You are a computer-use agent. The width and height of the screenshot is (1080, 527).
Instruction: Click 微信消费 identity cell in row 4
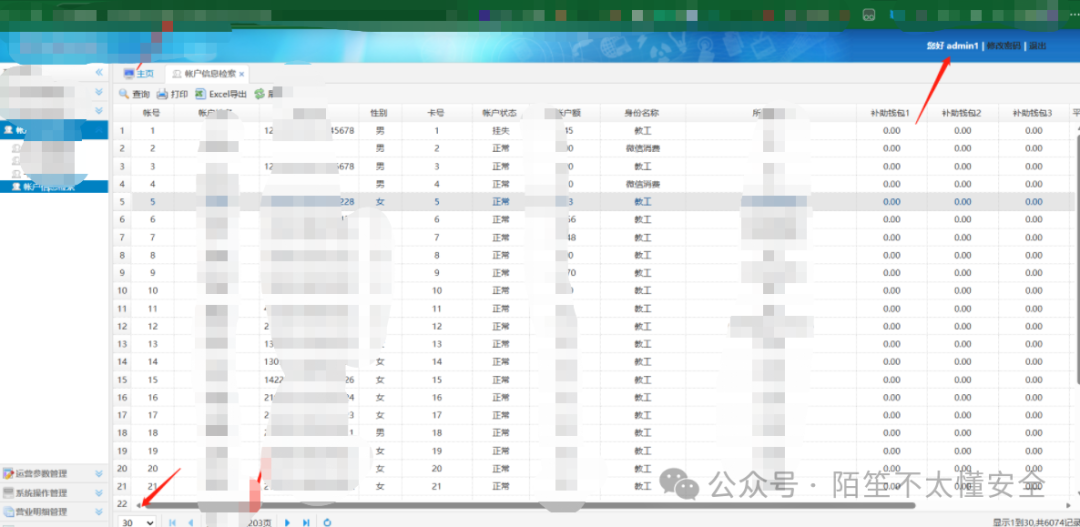pos(642,185)
